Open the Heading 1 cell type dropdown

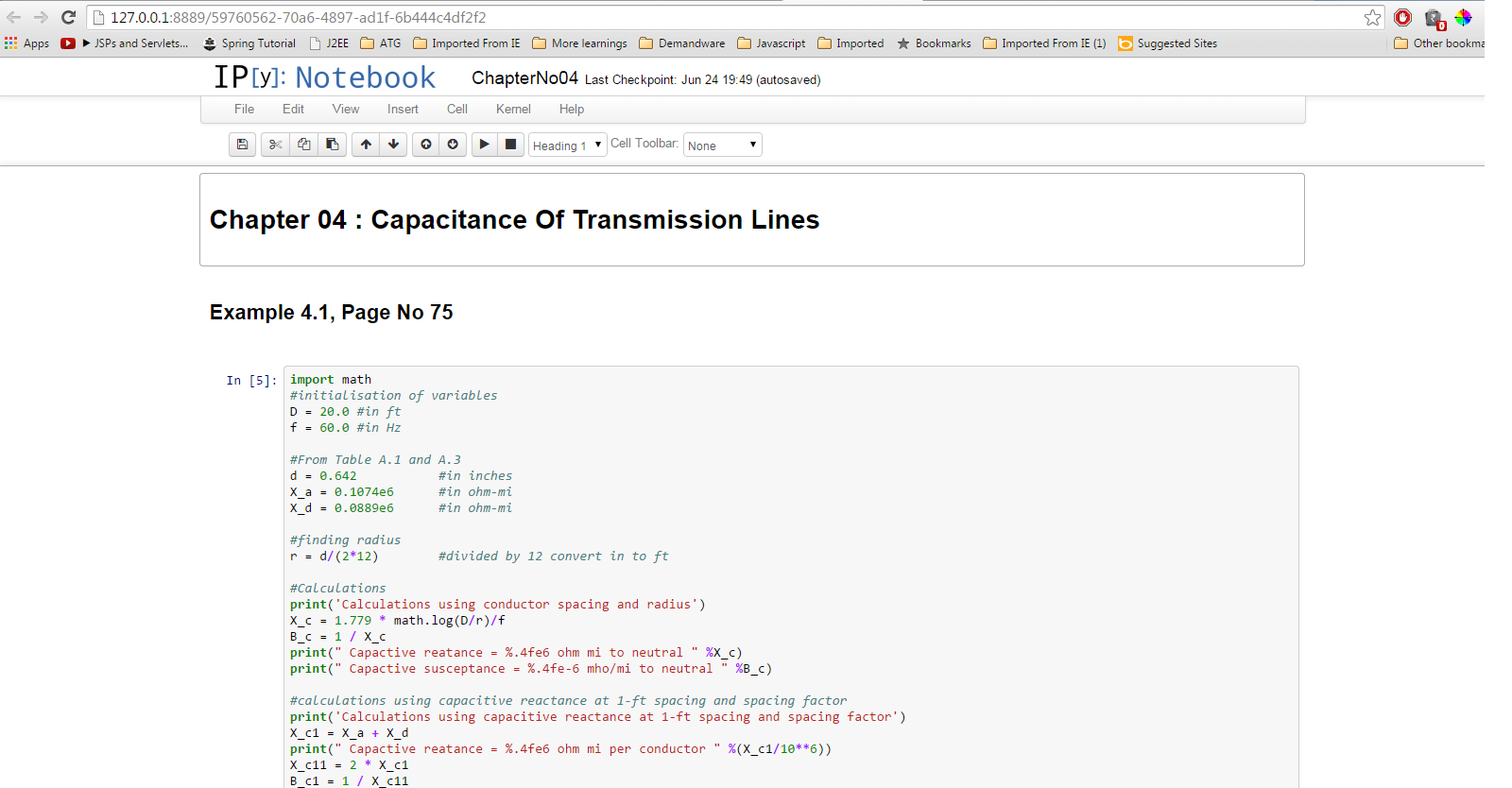567,146
